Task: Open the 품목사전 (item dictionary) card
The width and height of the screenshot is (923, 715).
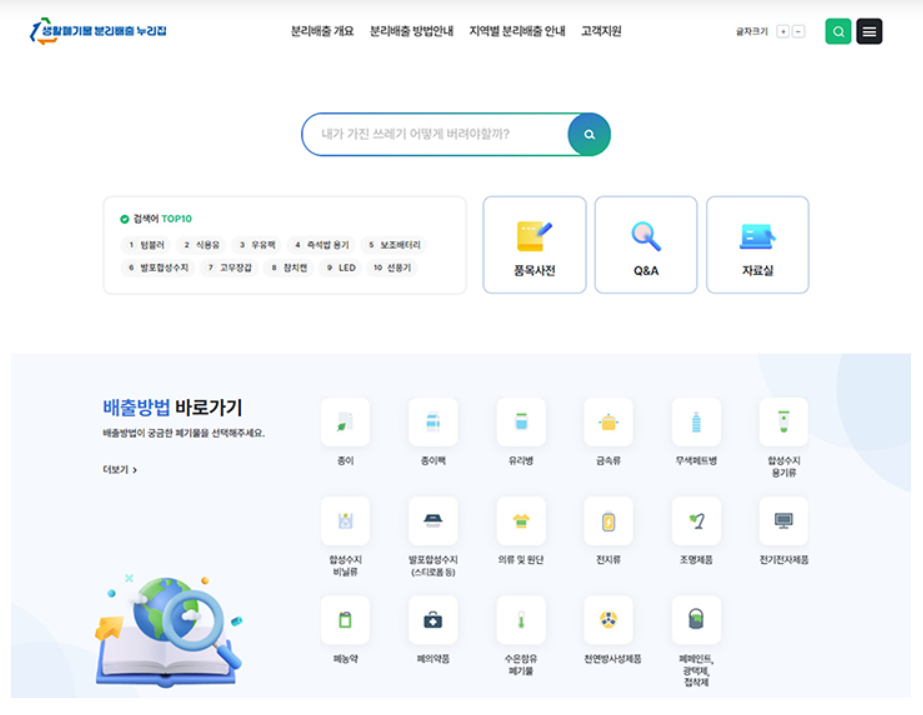Action: pos(533,244)
